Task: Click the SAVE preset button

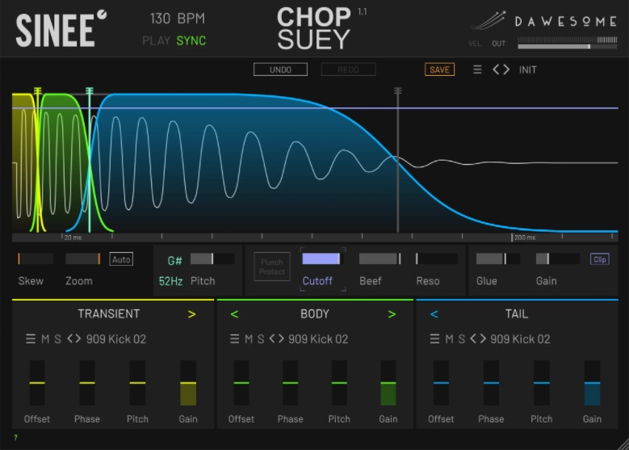Action: tap(439, 70)
